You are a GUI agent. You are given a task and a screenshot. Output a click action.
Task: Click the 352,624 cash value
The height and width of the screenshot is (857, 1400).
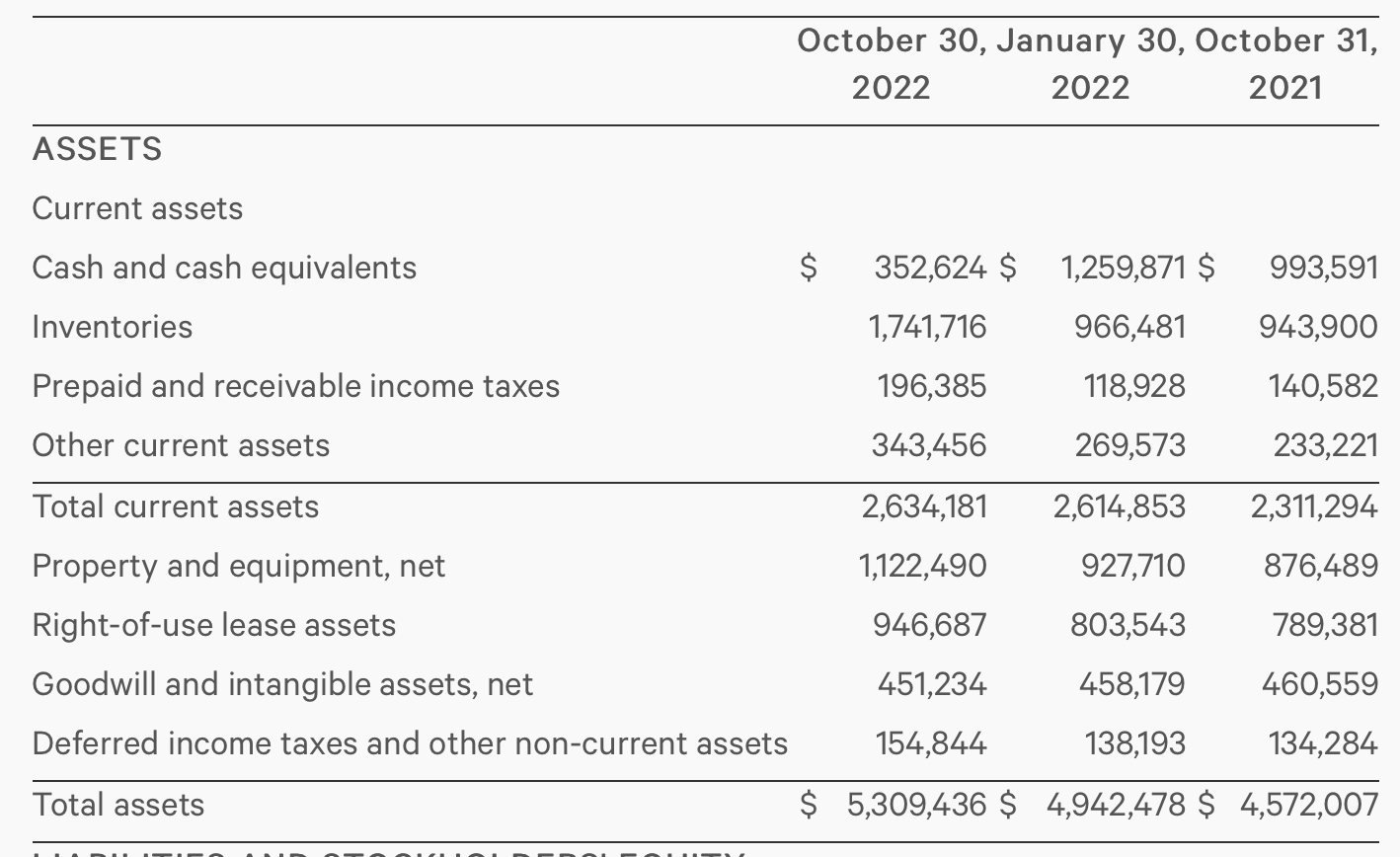click(x=930, y=268)
